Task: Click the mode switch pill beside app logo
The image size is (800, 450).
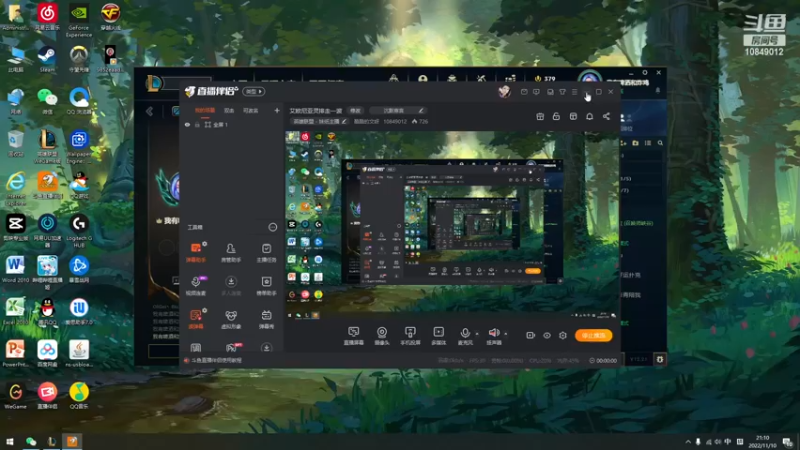Action: coord(254,91)
